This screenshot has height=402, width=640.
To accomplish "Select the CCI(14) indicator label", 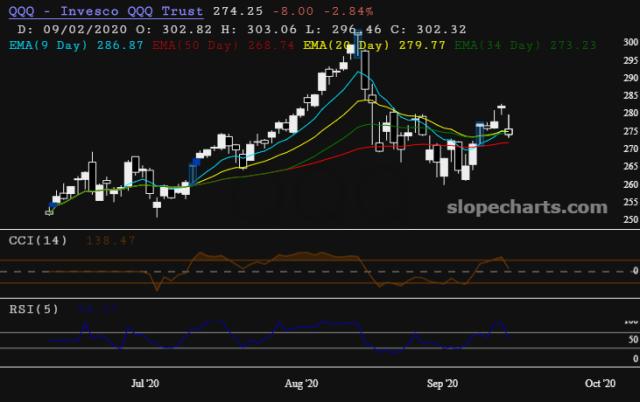I will click(38, 240).
